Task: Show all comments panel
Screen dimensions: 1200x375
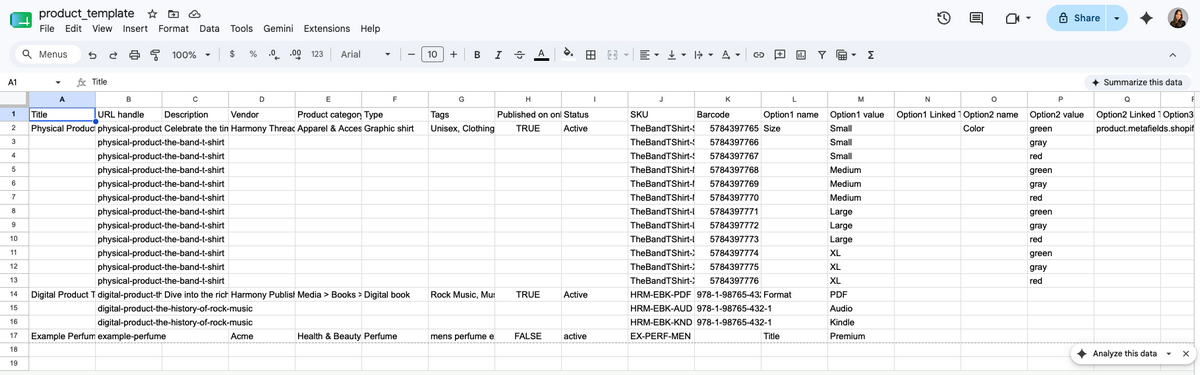Action: tap(977, 19)
